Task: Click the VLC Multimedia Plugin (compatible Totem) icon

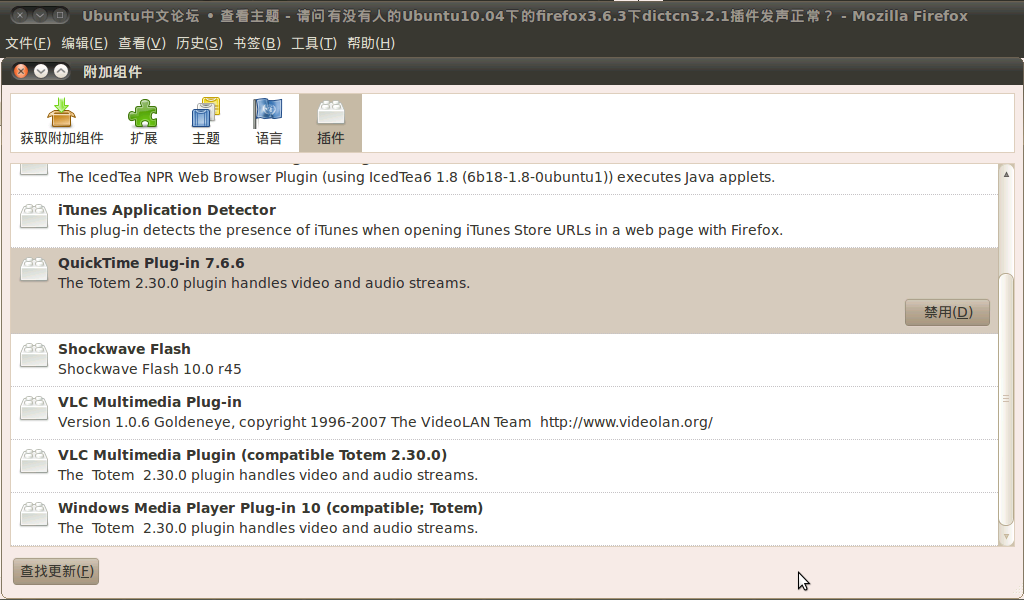Action: coord(33,461)
